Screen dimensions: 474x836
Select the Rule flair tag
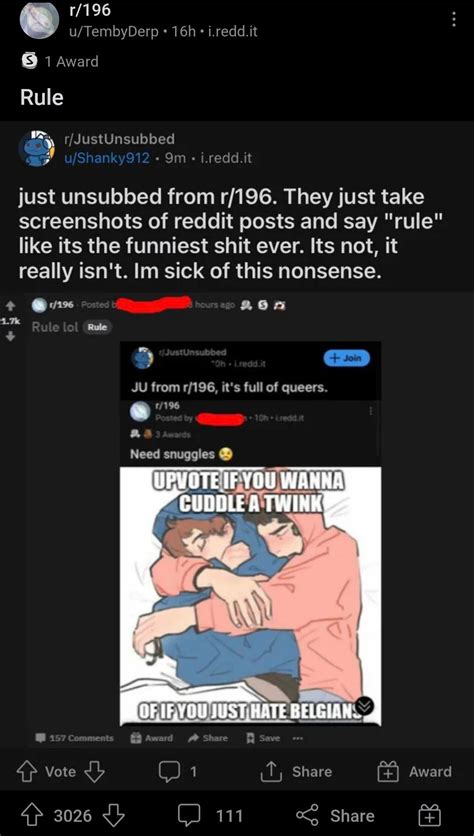[97, 327]
